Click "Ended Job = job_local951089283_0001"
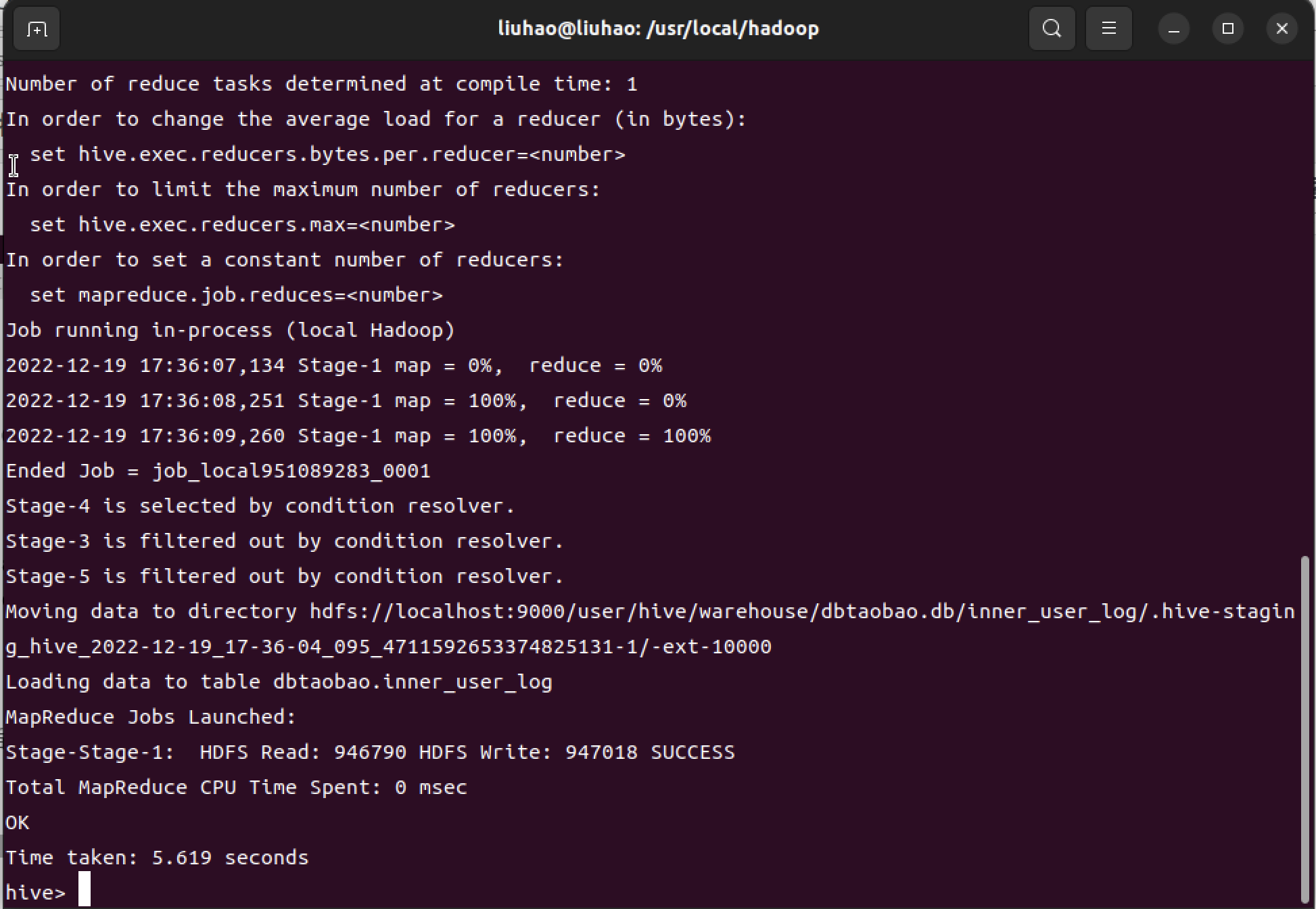The width and height of the screenshot is (1316, 909). pos(218,471)
